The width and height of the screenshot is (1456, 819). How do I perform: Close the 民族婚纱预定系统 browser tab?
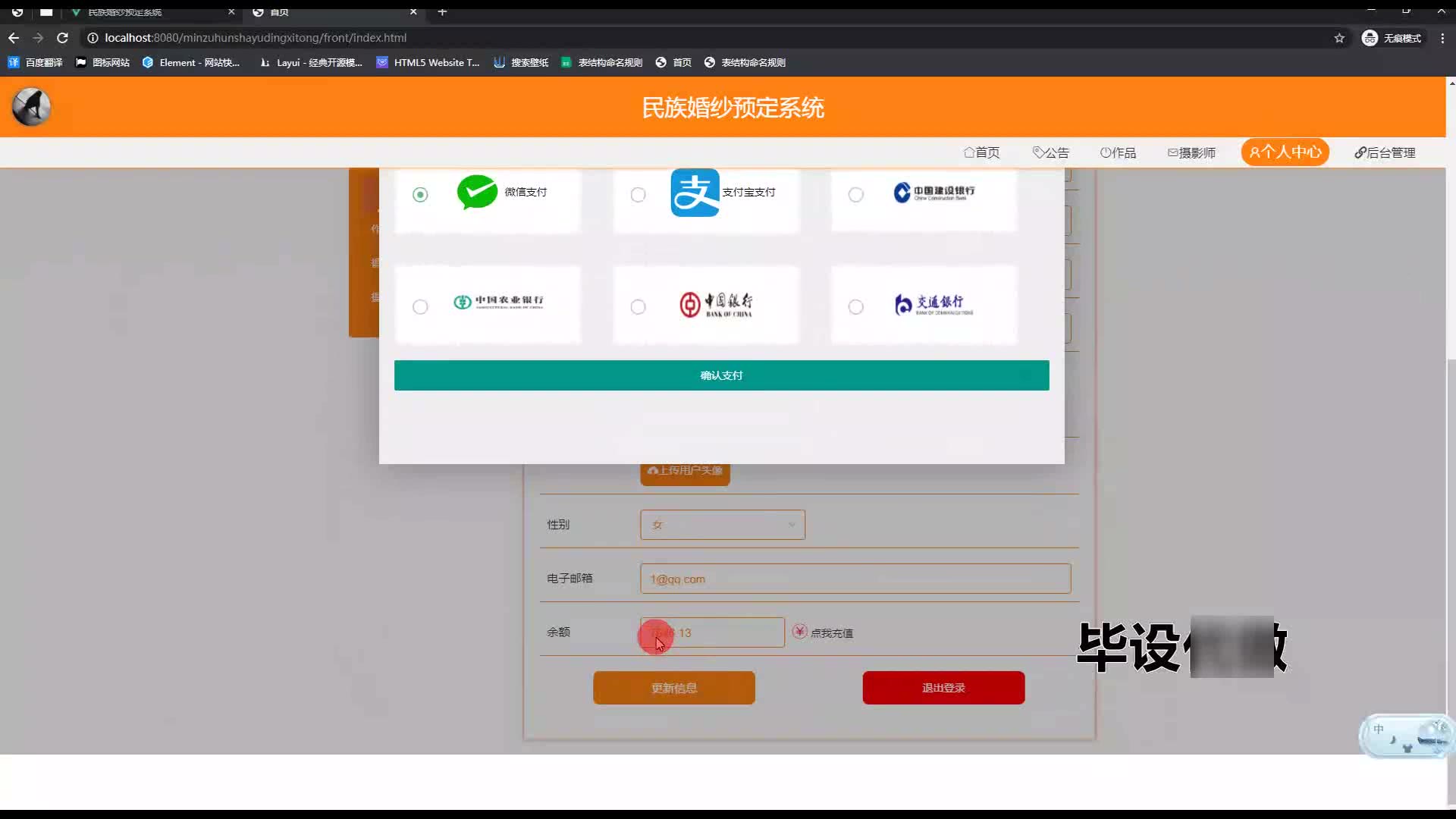coord(231,12)
